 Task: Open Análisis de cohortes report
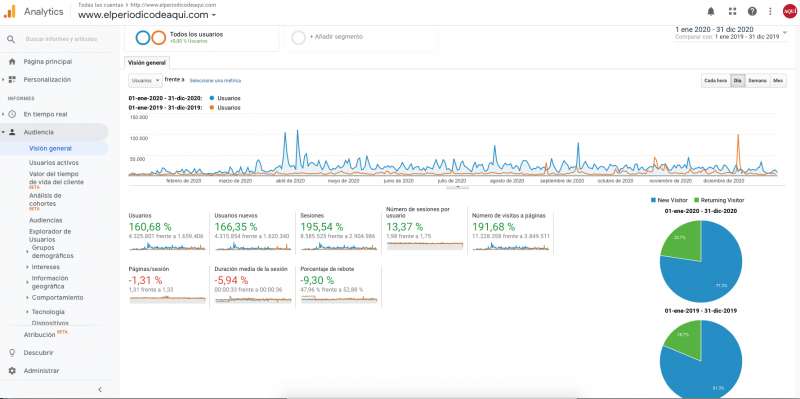coord(45,200)
